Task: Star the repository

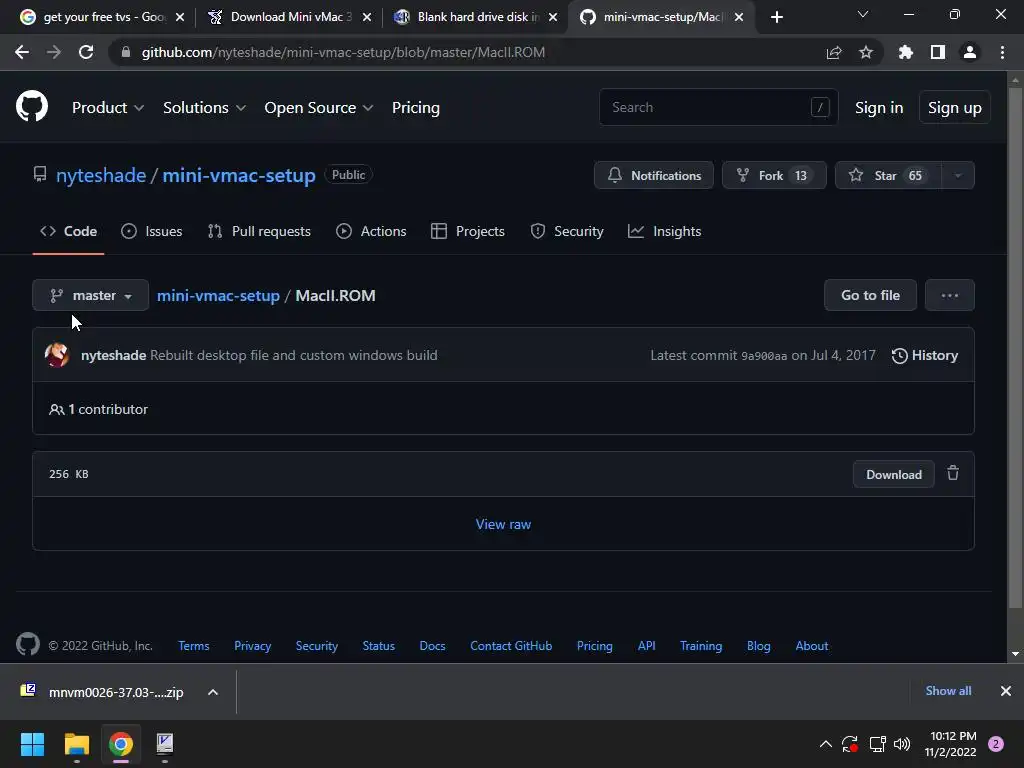Action: pyautogui.click(x=888, y=175)
